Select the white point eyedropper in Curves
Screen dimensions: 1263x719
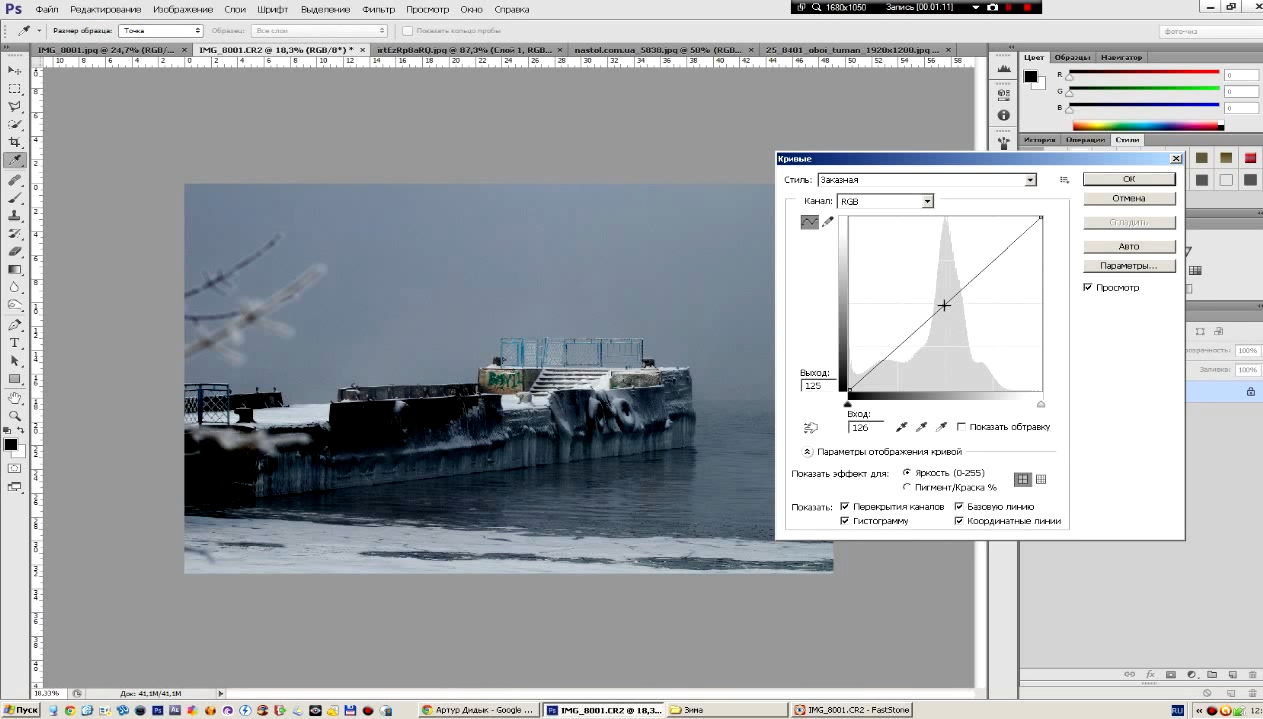941,427
